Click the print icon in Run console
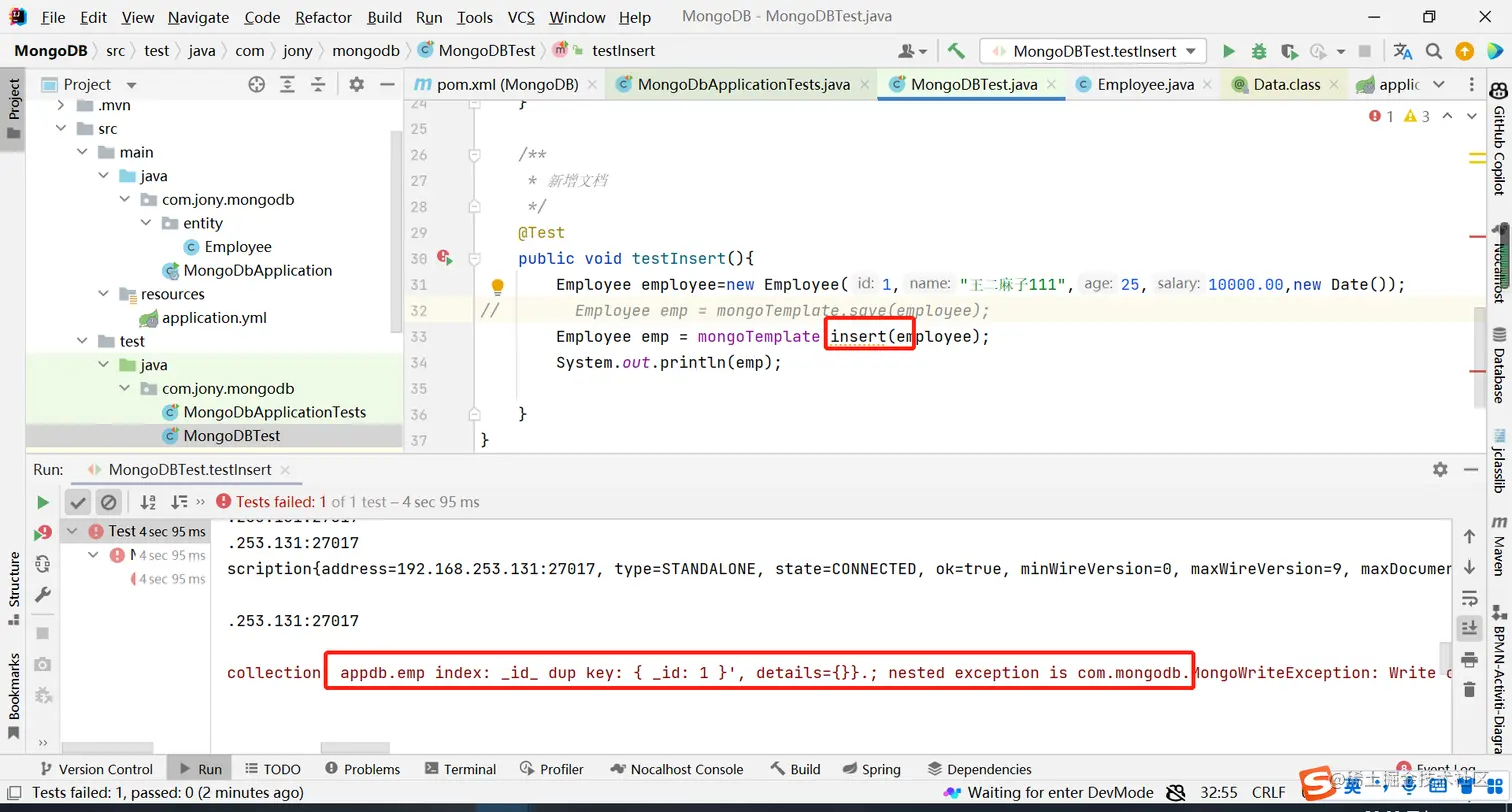 point(1469,659)
